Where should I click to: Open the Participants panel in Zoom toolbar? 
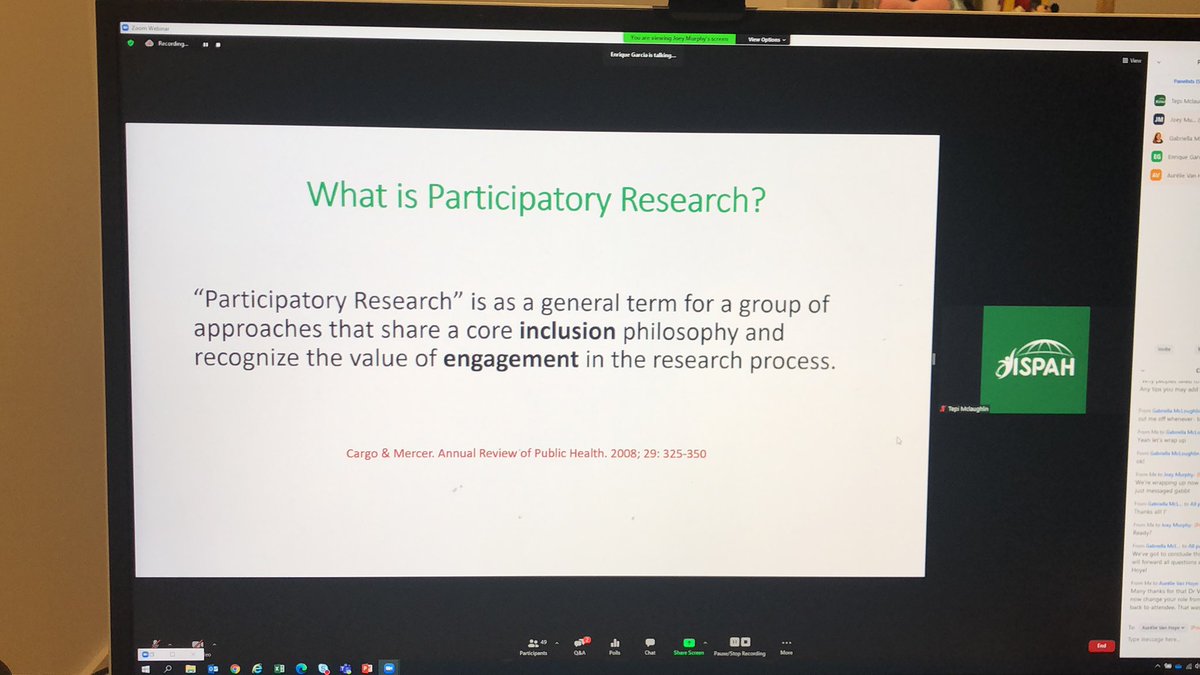532,646
